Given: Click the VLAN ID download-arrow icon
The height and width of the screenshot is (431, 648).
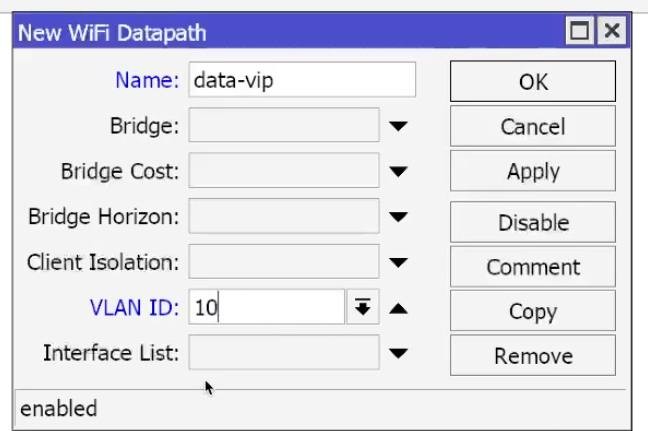Looking at the screenshot, I should click(x=363, y=307).
